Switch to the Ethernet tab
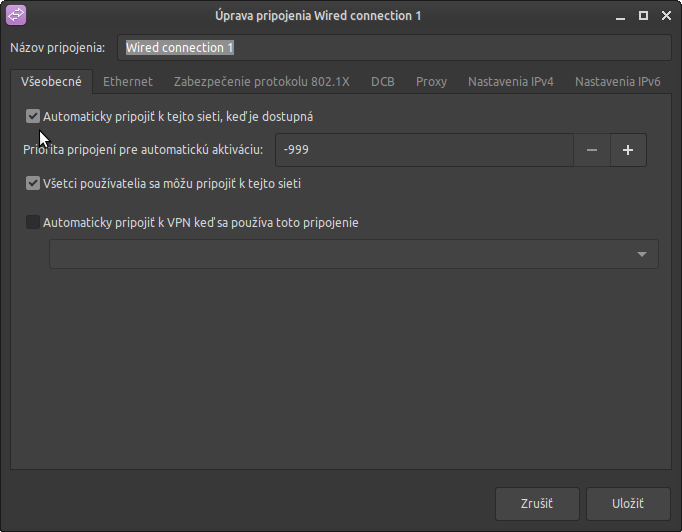The height and width of the screenshot is (532, 682). pos(128,82)
